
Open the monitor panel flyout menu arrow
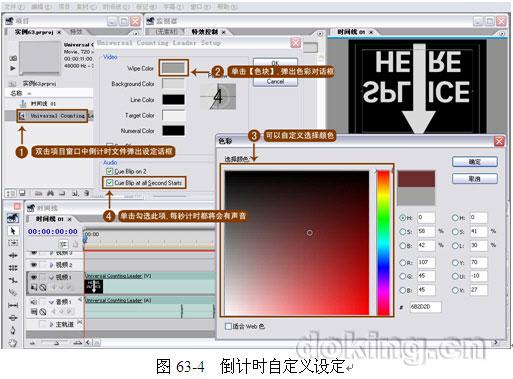click(x=320, y=33)
